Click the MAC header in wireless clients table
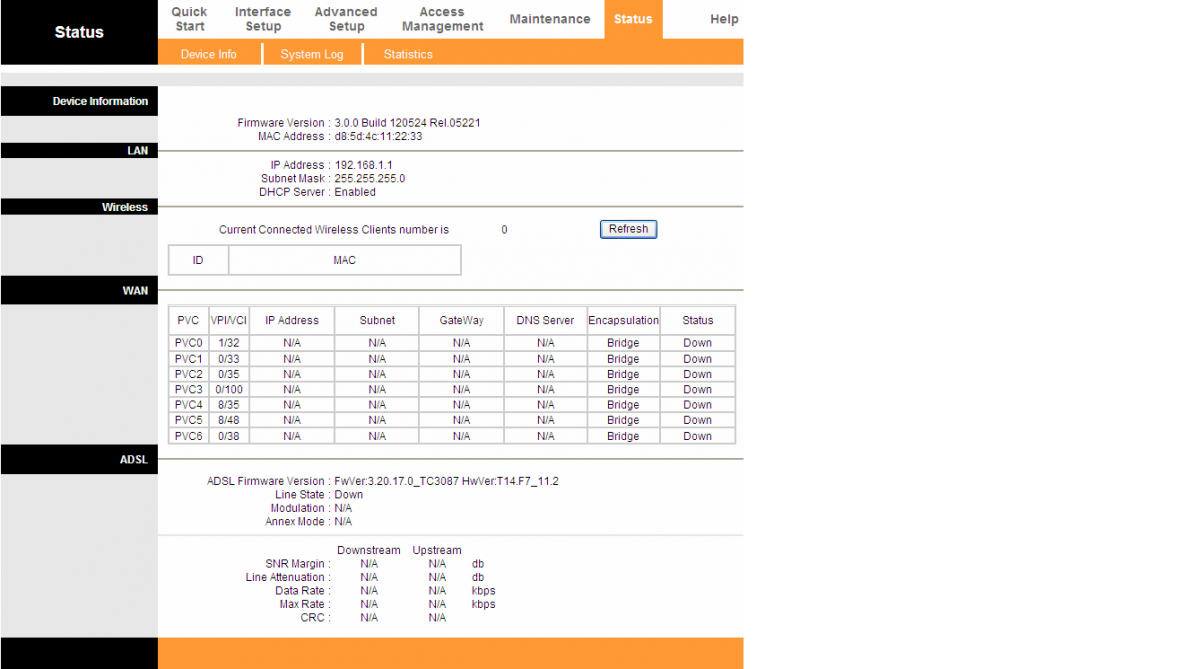 click(344, 260)
